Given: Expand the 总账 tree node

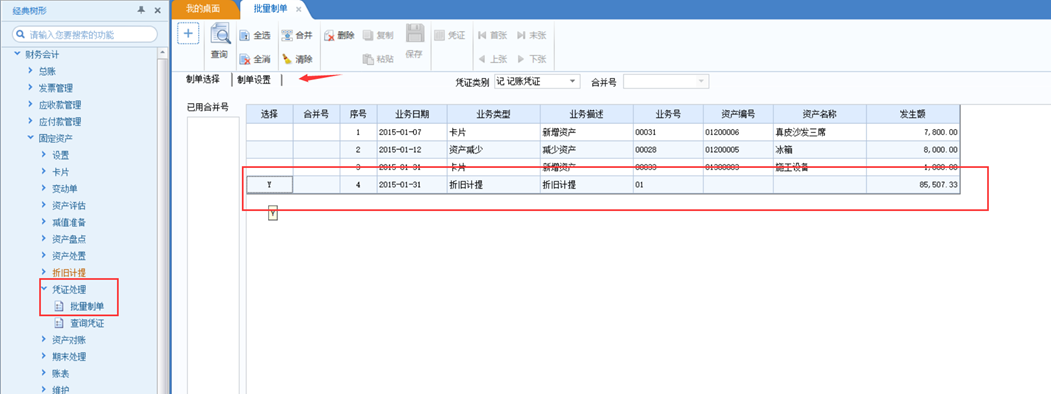Looking at the screenshot, I should tap(30, 70).
